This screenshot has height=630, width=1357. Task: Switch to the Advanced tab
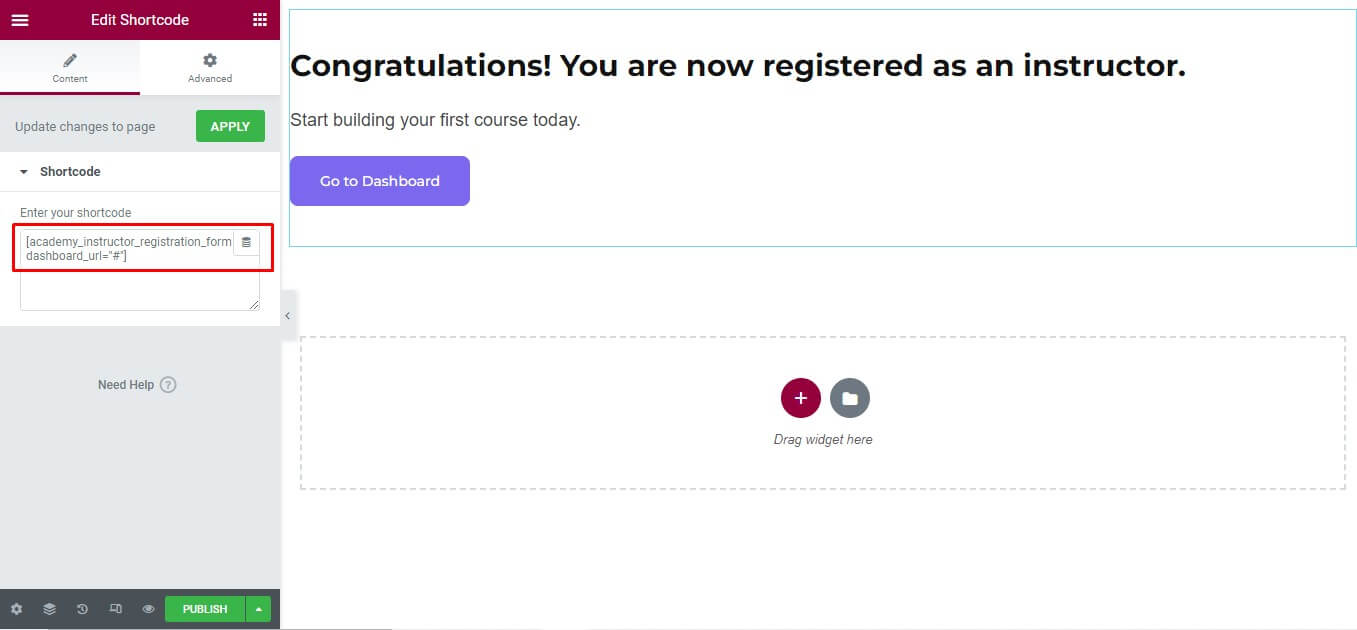pyautogui.click(x=210, y=68)
